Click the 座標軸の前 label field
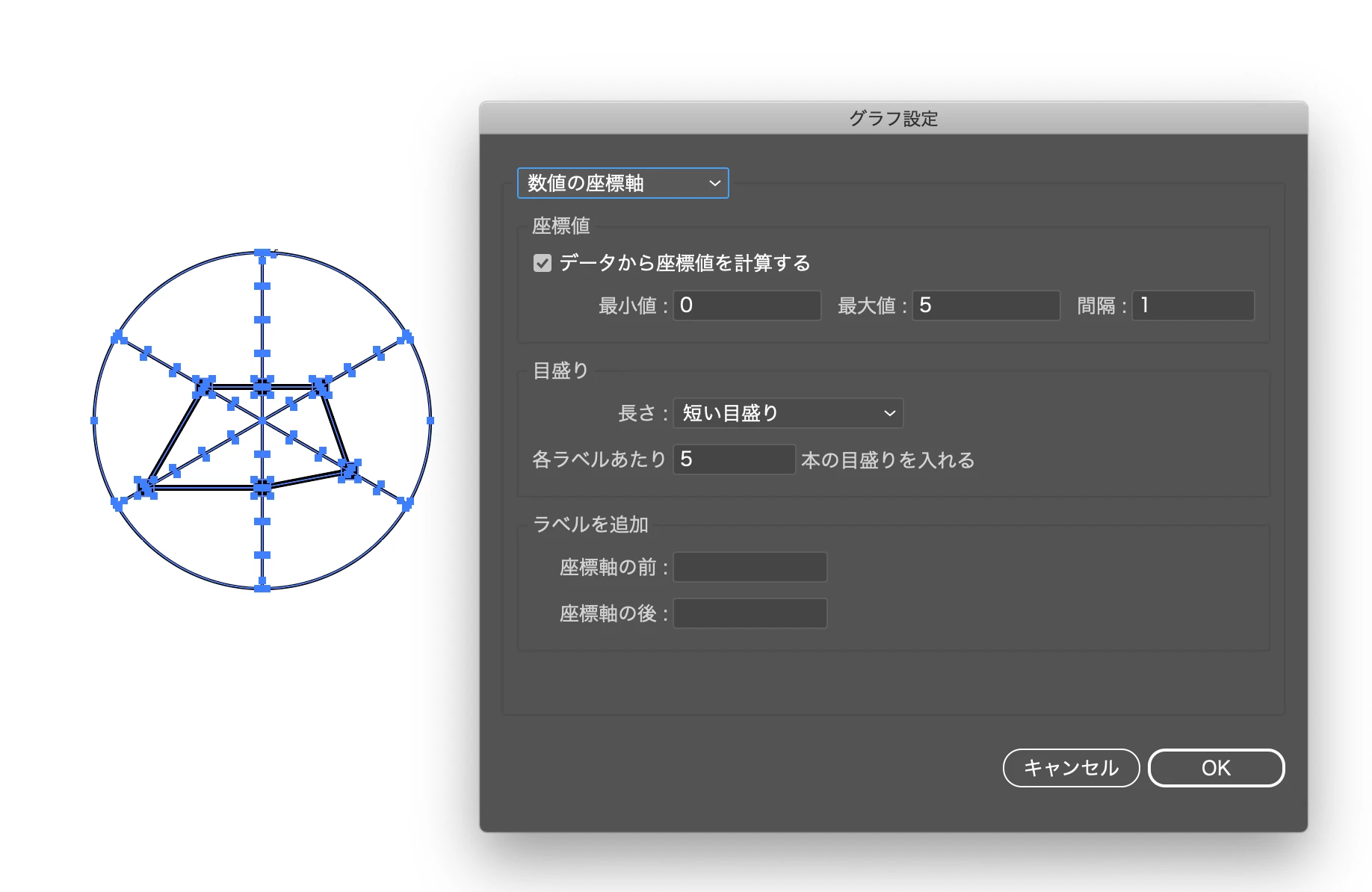The image size is (1372, 892). tap(750, 567)
